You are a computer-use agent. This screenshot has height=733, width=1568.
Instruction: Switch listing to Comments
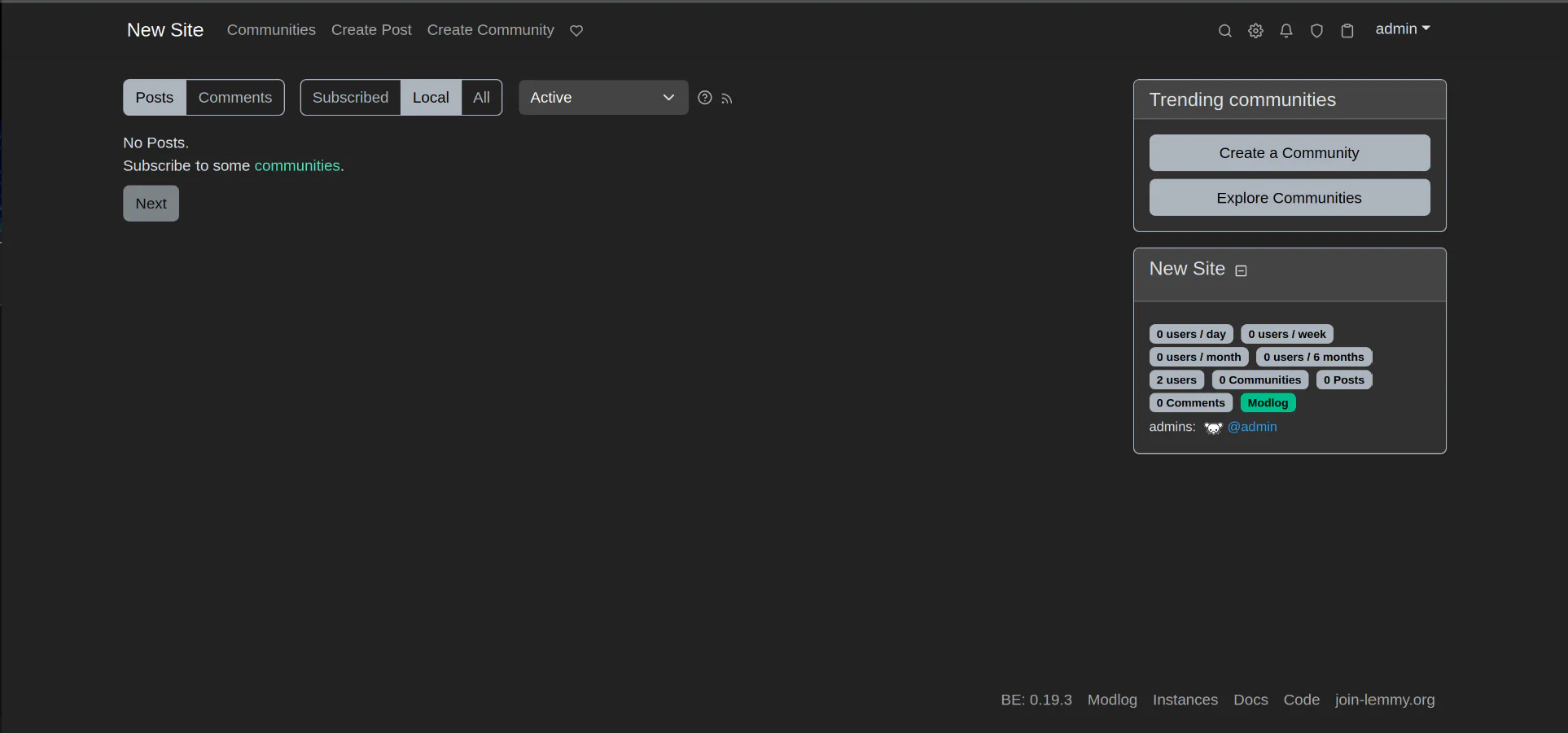(234, 97)
